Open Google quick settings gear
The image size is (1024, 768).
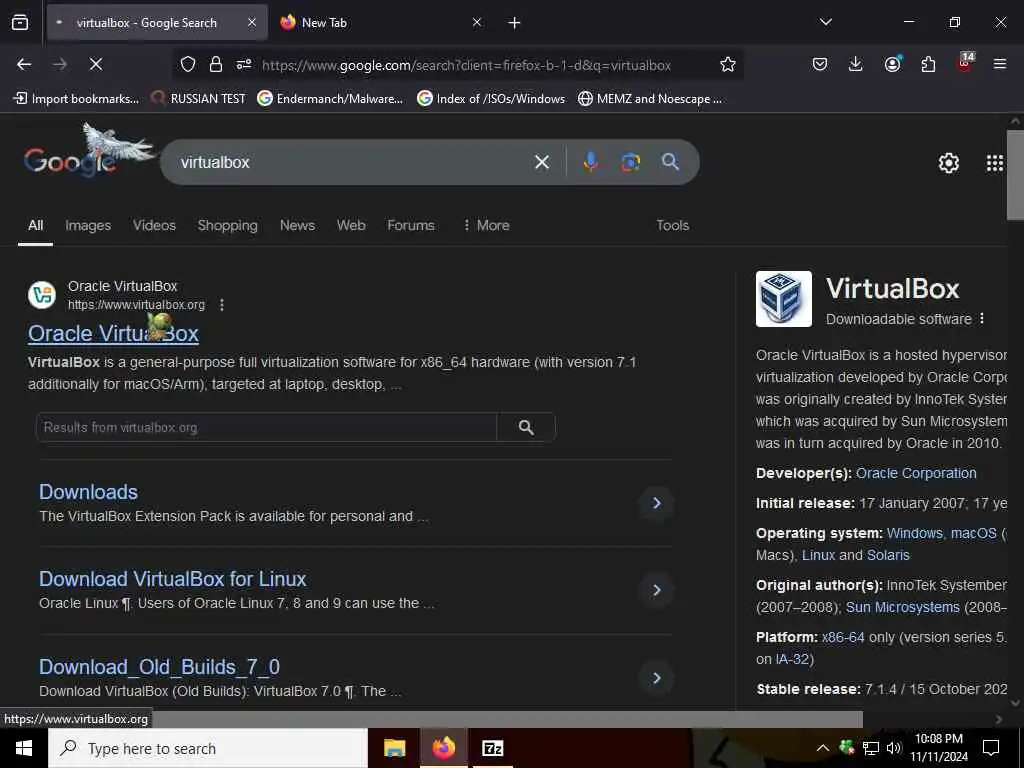pyautogui.click(x=948, y=163)
